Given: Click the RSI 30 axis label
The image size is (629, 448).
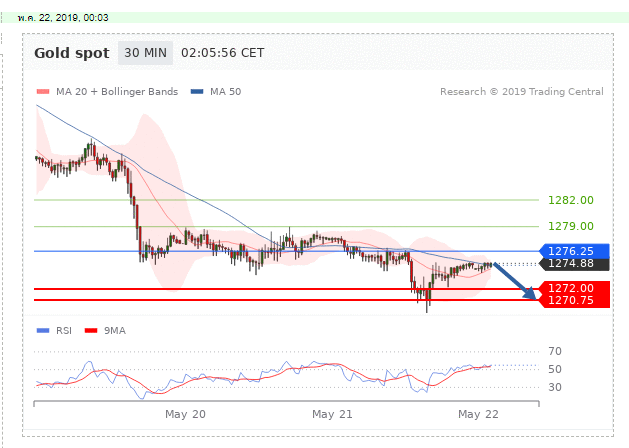Looking at the screenshot, I should click(x=555, y=387).
